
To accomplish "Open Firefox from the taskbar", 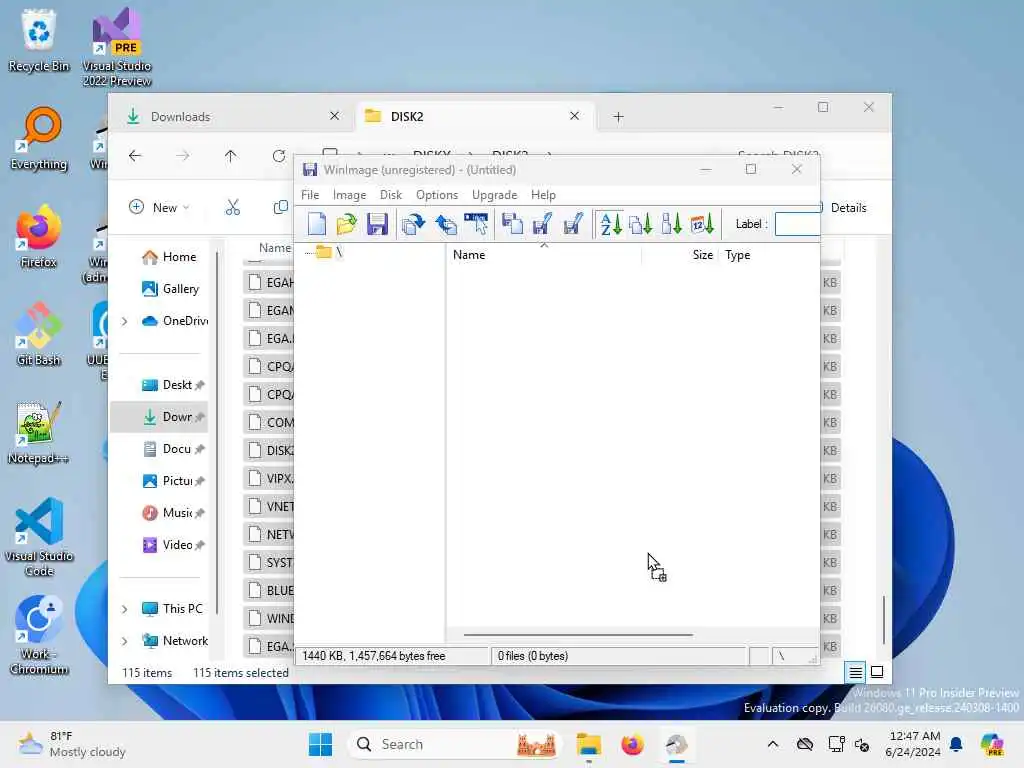I will click(x=632, y=744).
